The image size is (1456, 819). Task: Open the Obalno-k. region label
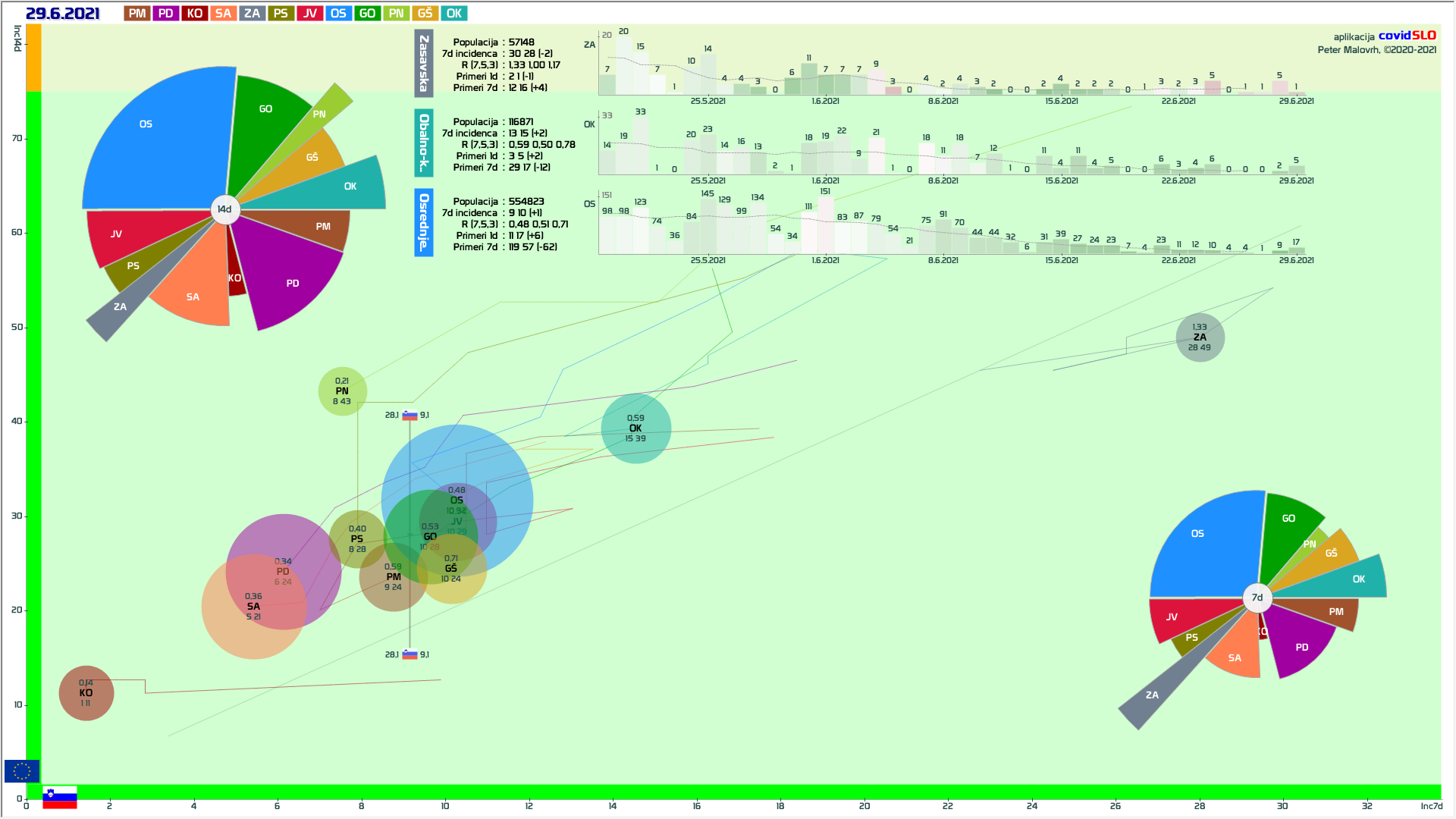coord(424,143)
